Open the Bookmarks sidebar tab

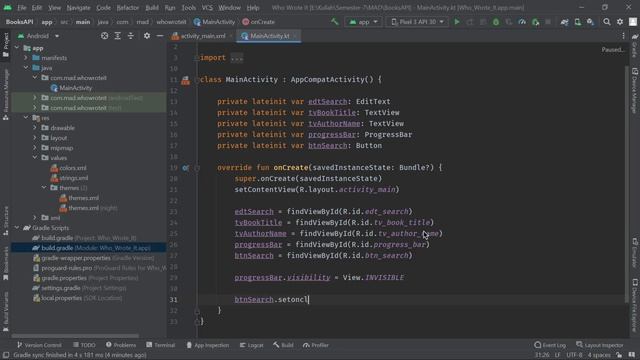coord(5,263)
